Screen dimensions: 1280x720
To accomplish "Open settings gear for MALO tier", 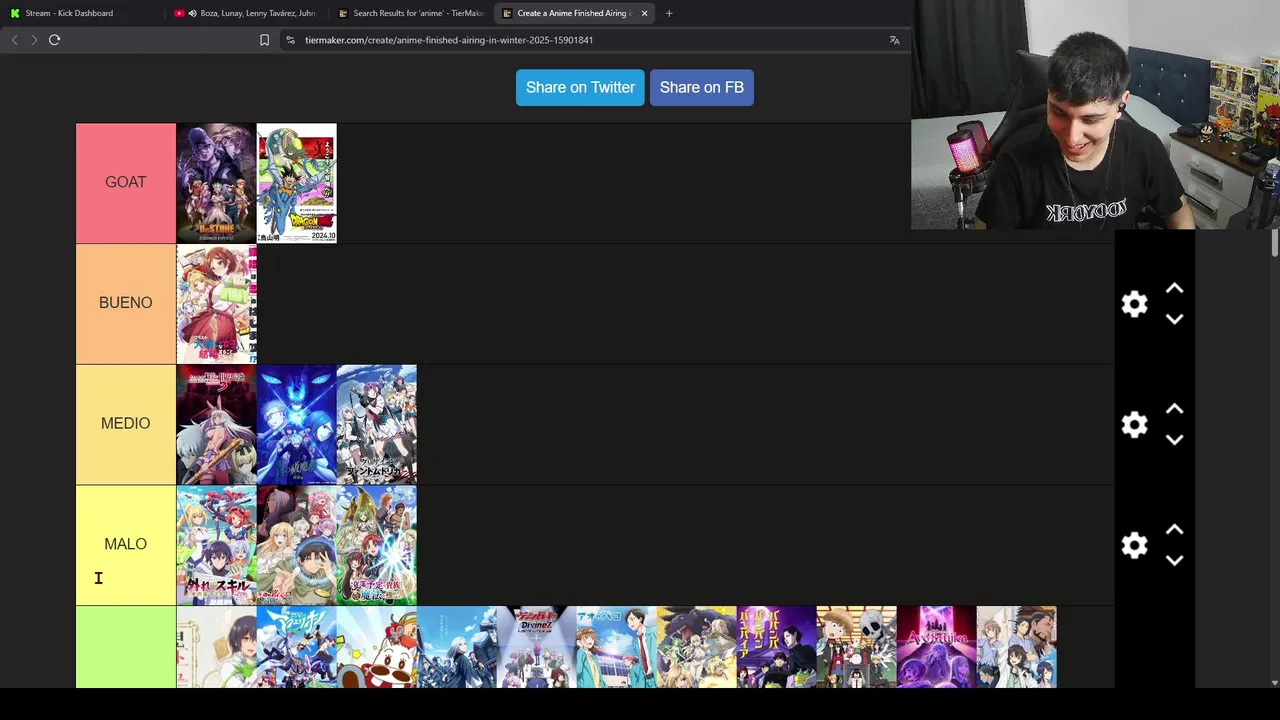I will 1134,545.
